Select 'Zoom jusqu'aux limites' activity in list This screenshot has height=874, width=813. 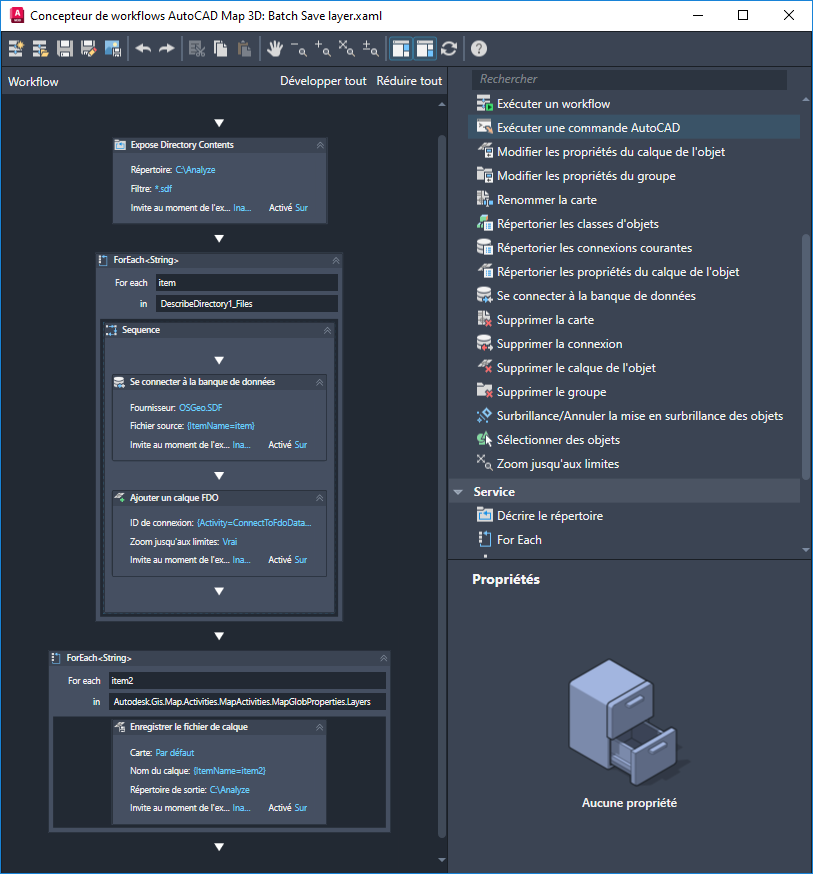coord(547,464)
